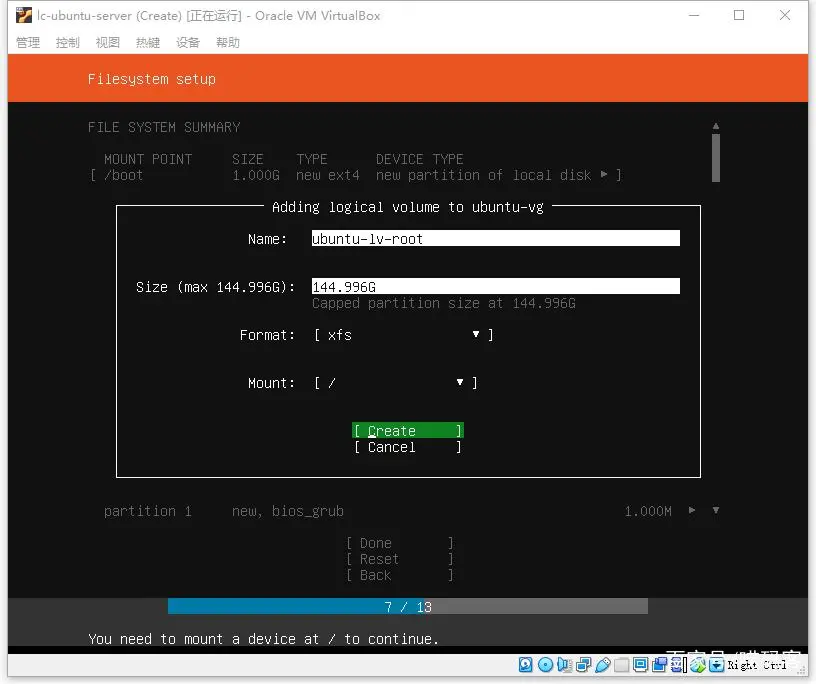Click 'You need to mount a device' message
This screenshot has width=816, height=684.
click(x=263, y=639)
